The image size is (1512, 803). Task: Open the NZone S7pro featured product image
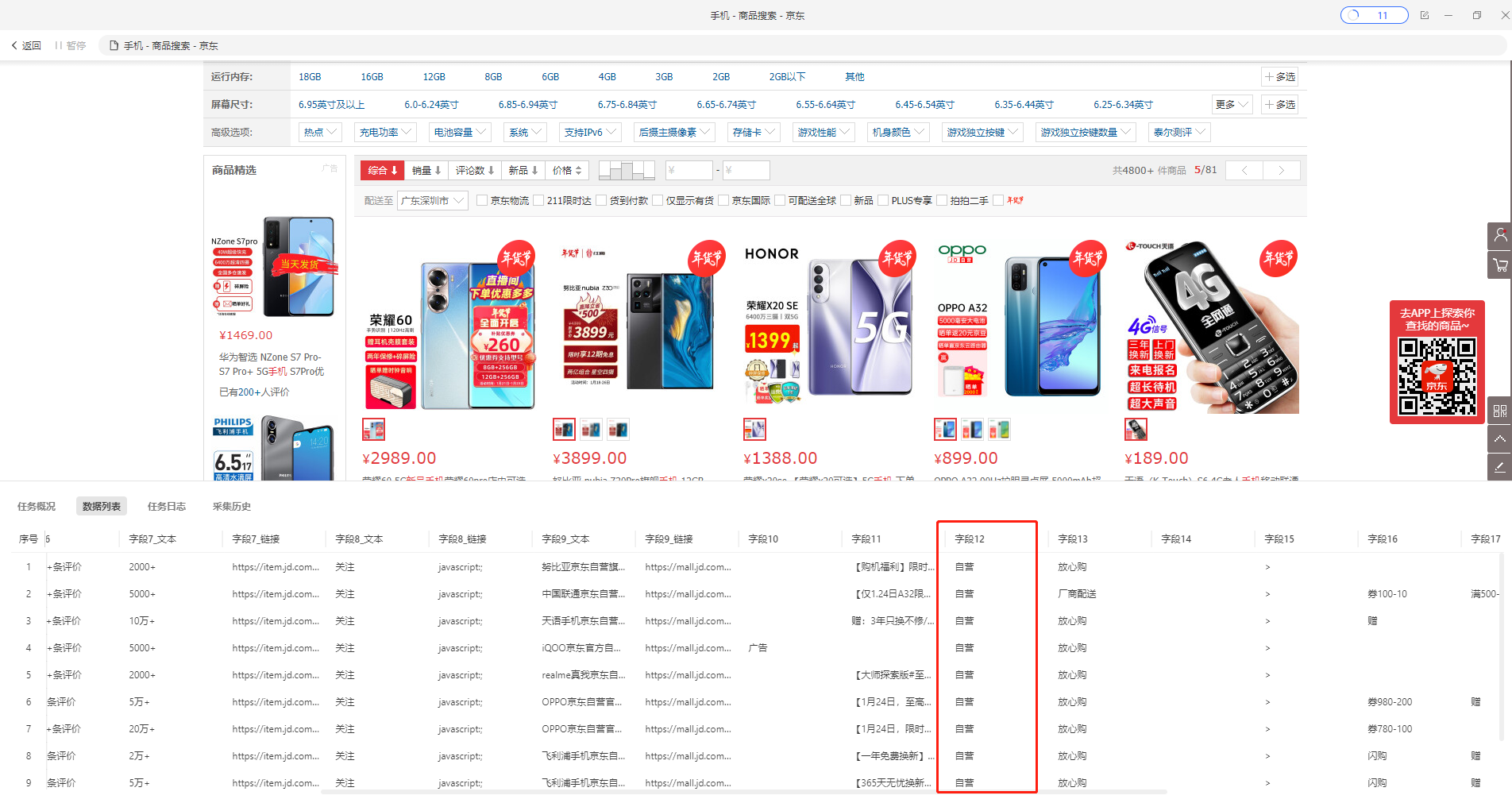(x=274, y=267)
